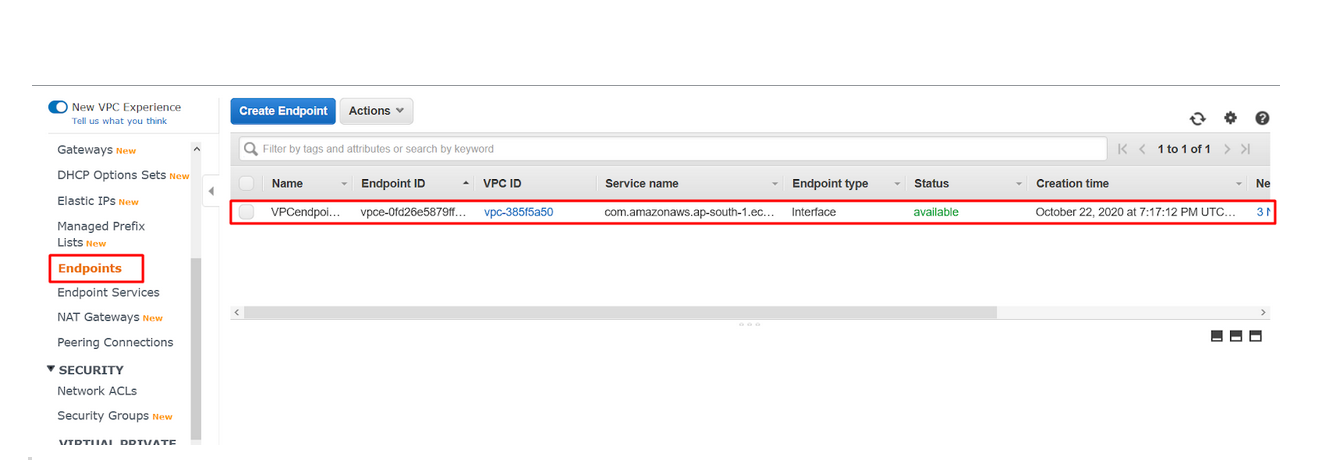Click the refresh icon
The image size is (1330, 460).
(x=1197, y=118)
